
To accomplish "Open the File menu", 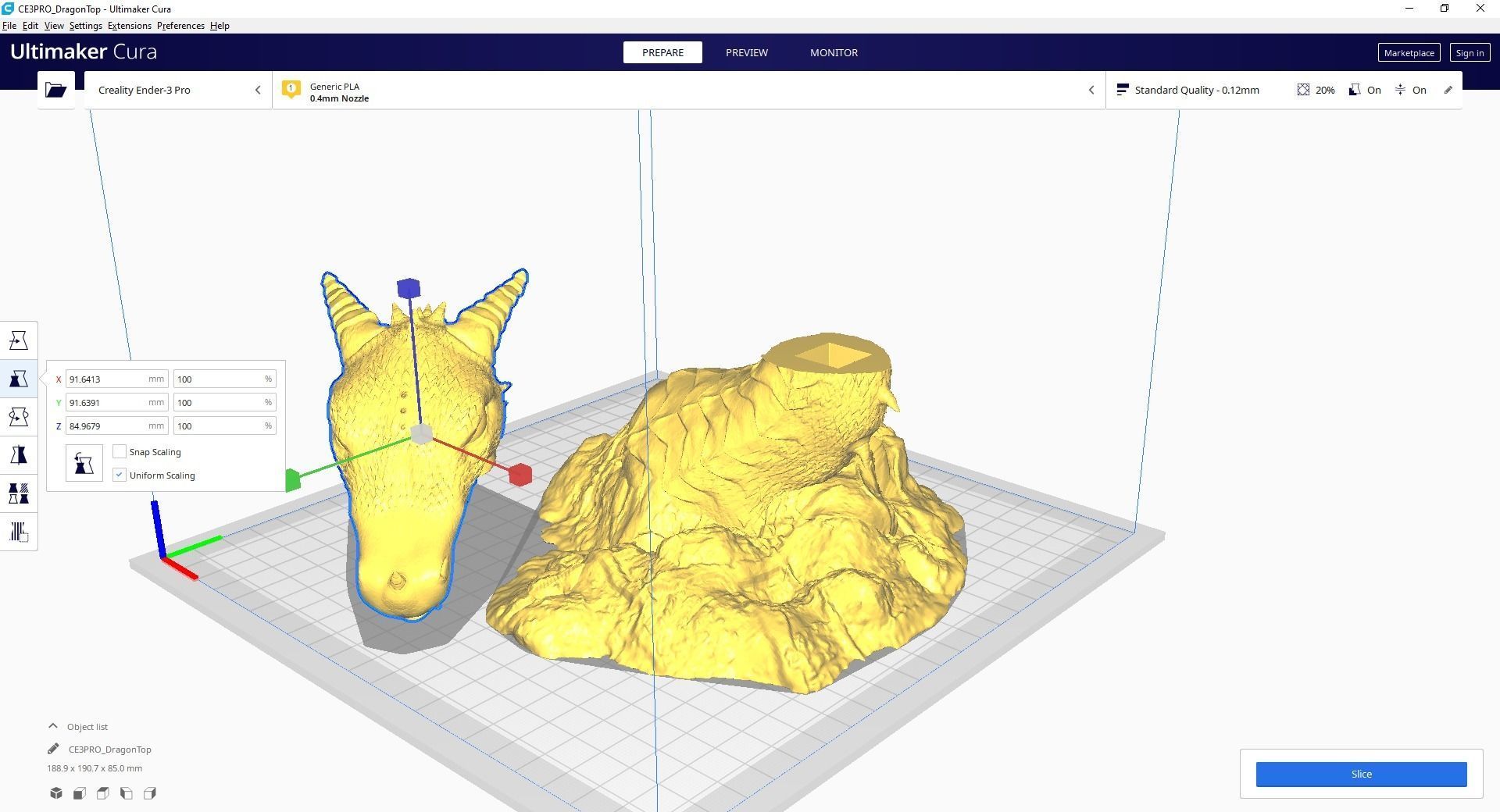I will pyautogui.click(x=9, y=26).
